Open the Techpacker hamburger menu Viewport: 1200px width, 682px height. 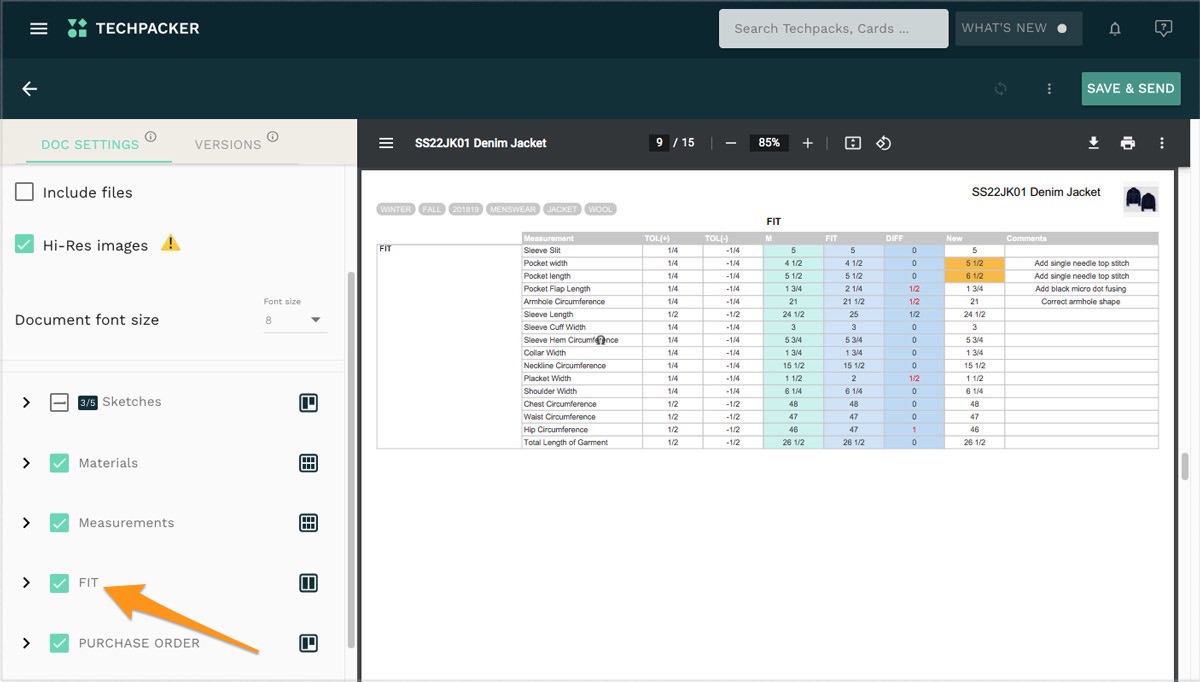[x=39, y=28]
